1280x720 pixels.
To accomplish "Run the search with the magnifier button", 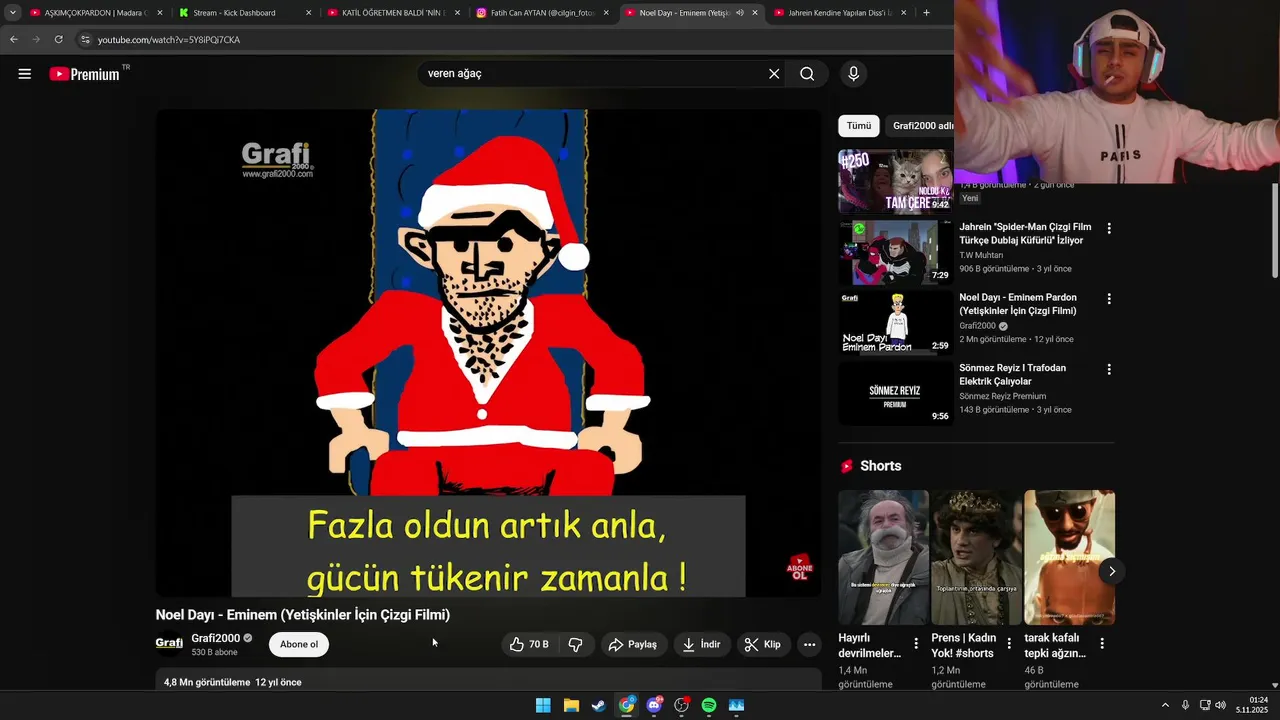I will pyautogui.click(x=807, y=74).
